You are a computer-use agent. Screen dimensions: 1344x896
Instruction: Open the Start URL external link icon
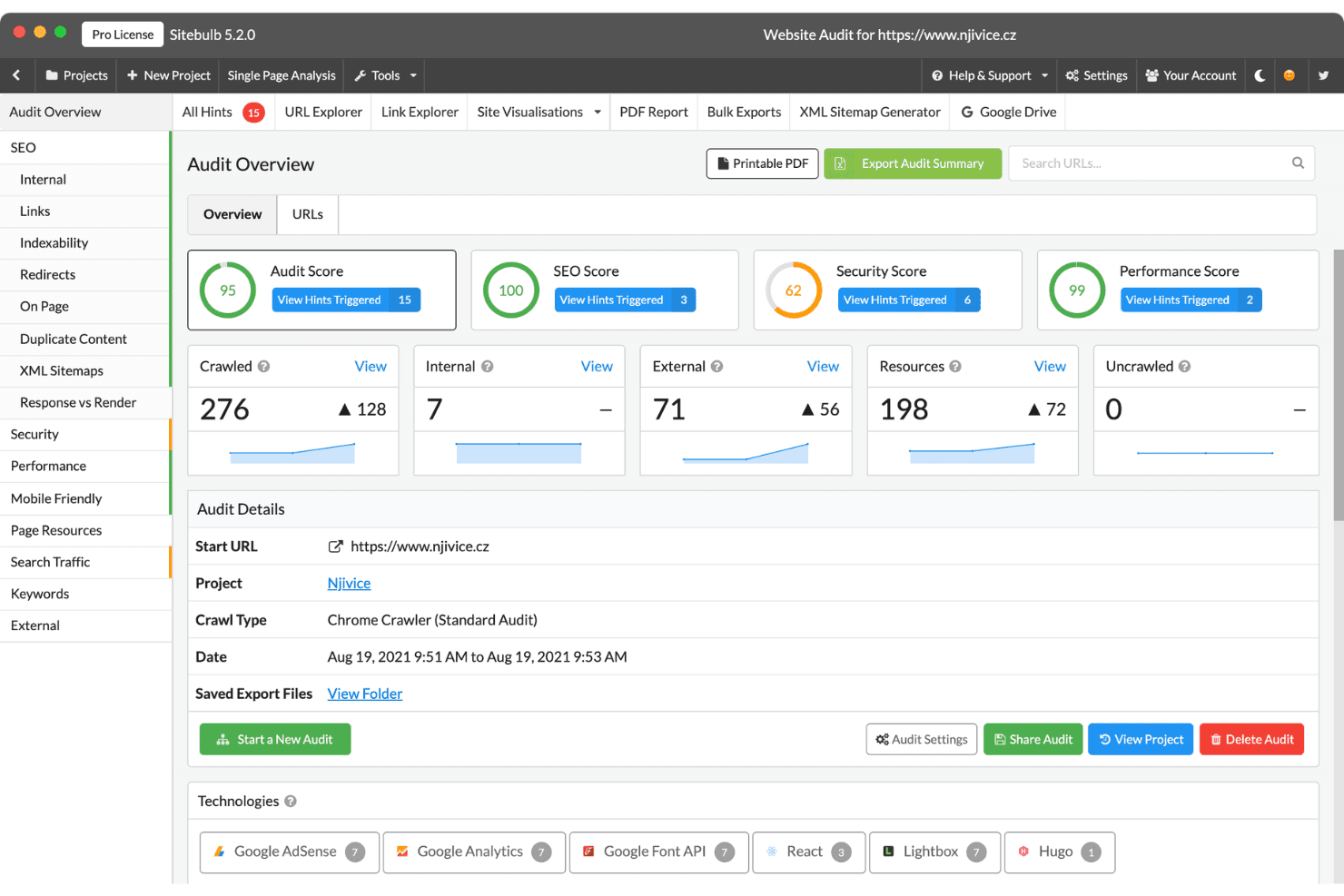pyautogui.click(x=335, y=546)
